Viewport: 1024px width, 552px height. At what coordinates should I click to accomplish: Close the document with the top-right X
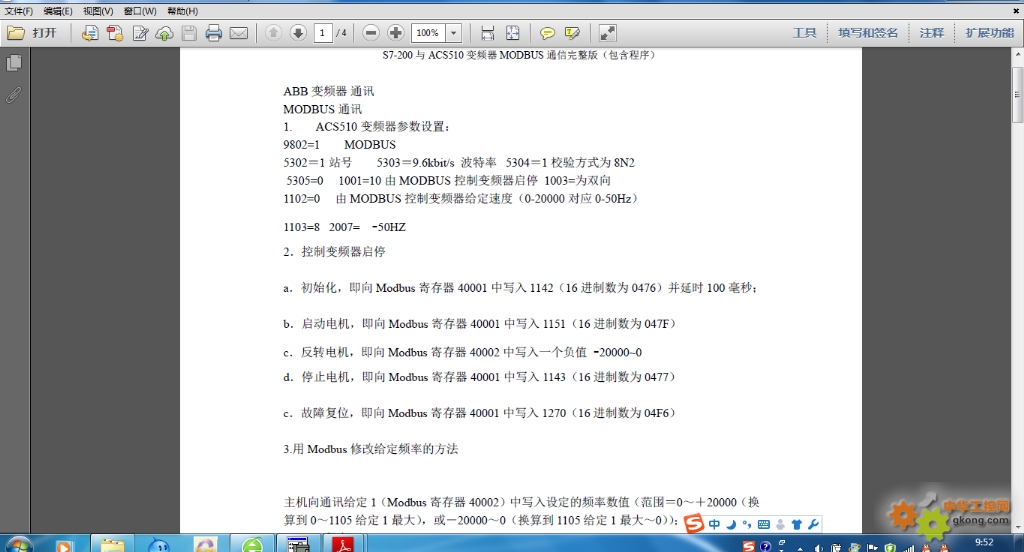[x=1016, y=11]
